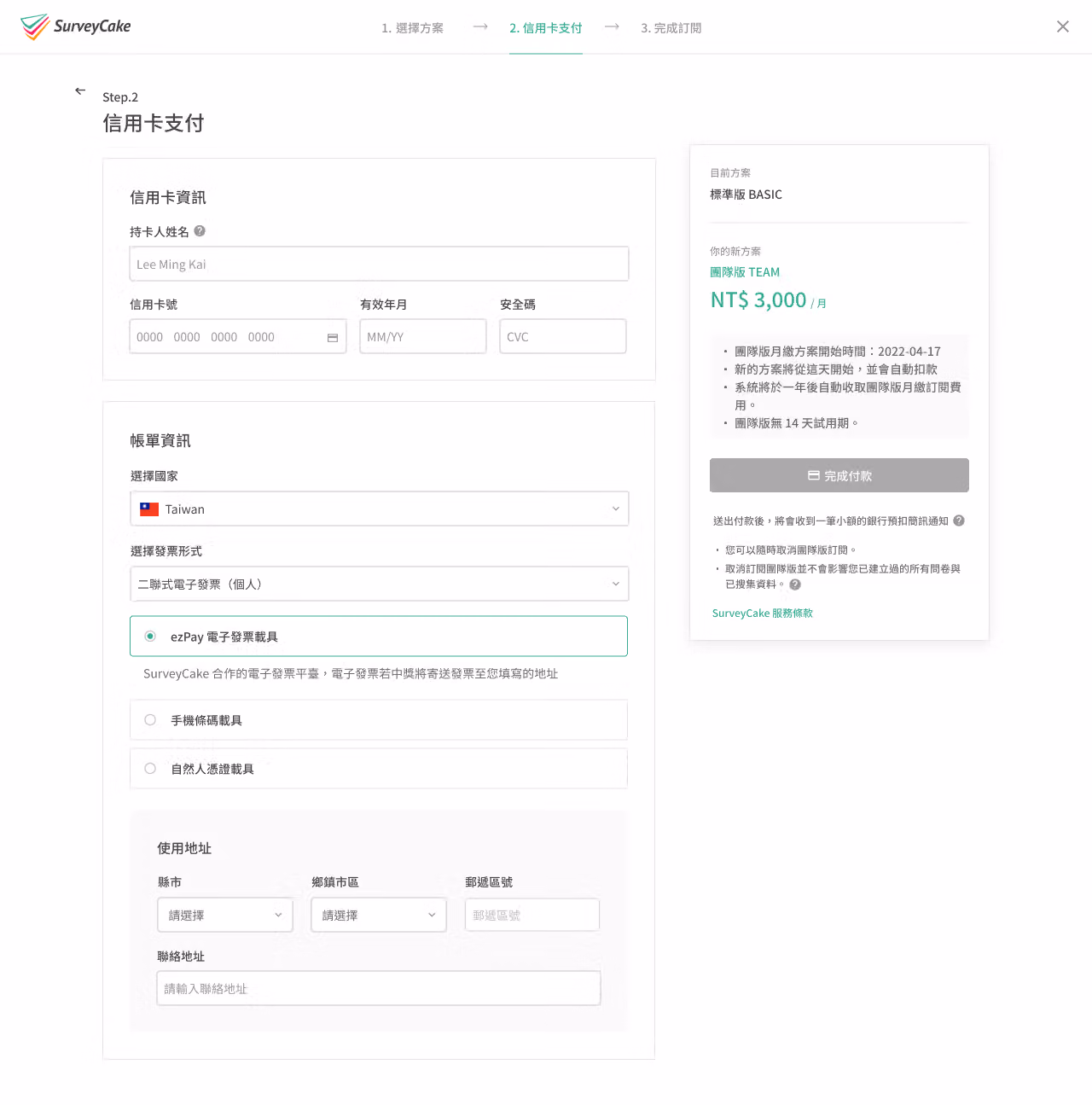Select step 1 選擇方案 tab
The width and height of the screenshot is (1092, 1105).
[413, 28]
